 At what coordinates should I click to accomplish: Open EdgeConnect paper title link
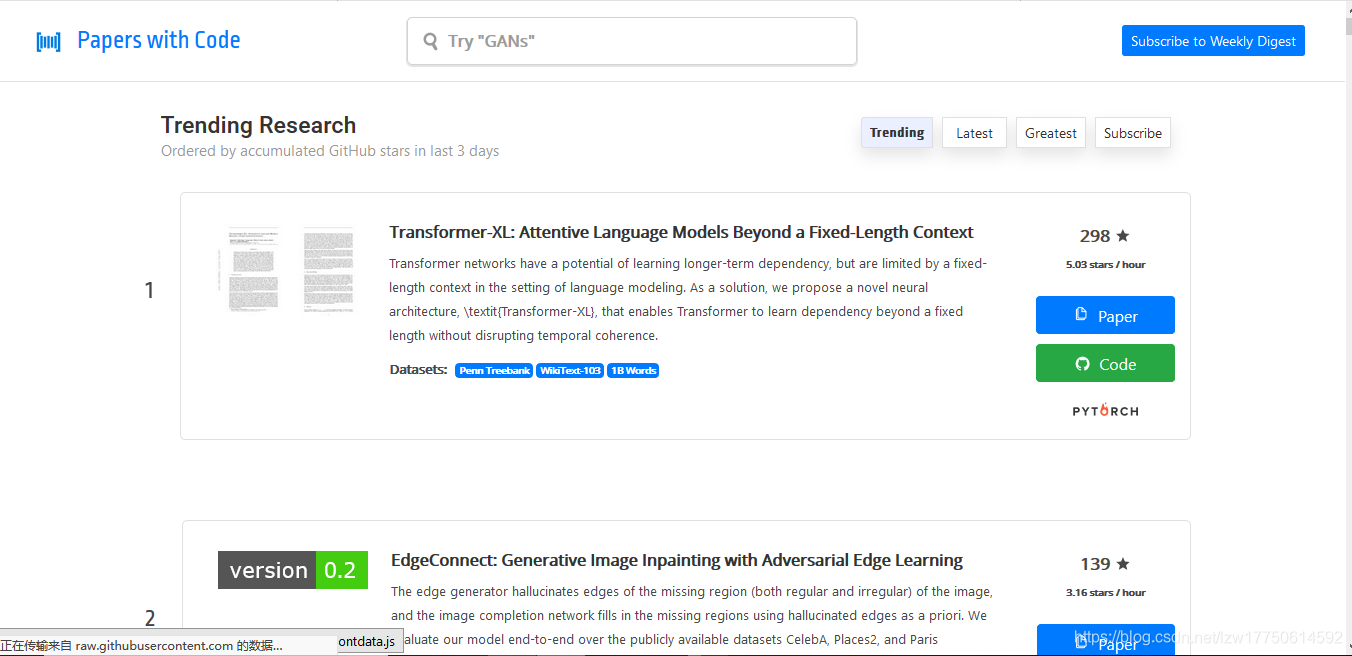(x=677, y=560)
